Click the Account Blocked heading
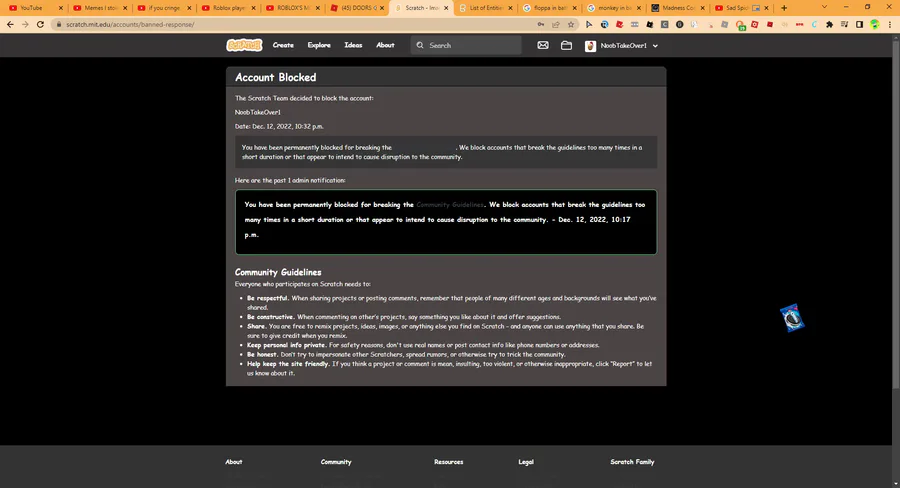Viewport: 900px width, 488px height. coord(276,78)
